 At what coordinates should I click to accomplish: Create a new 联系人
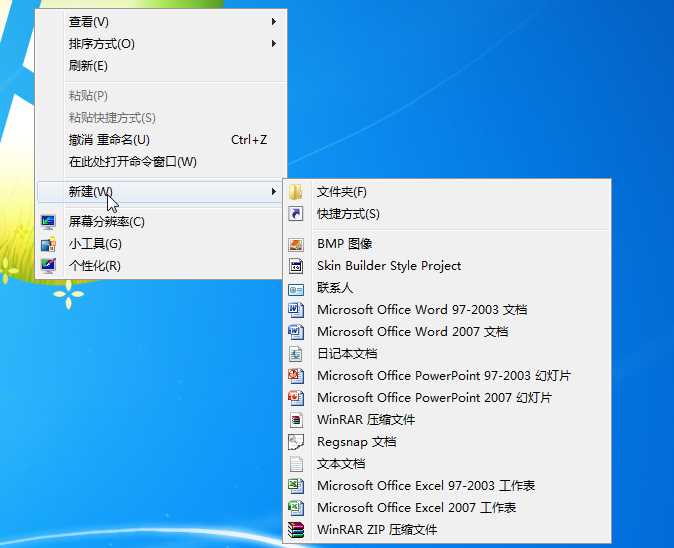[447, 288]
